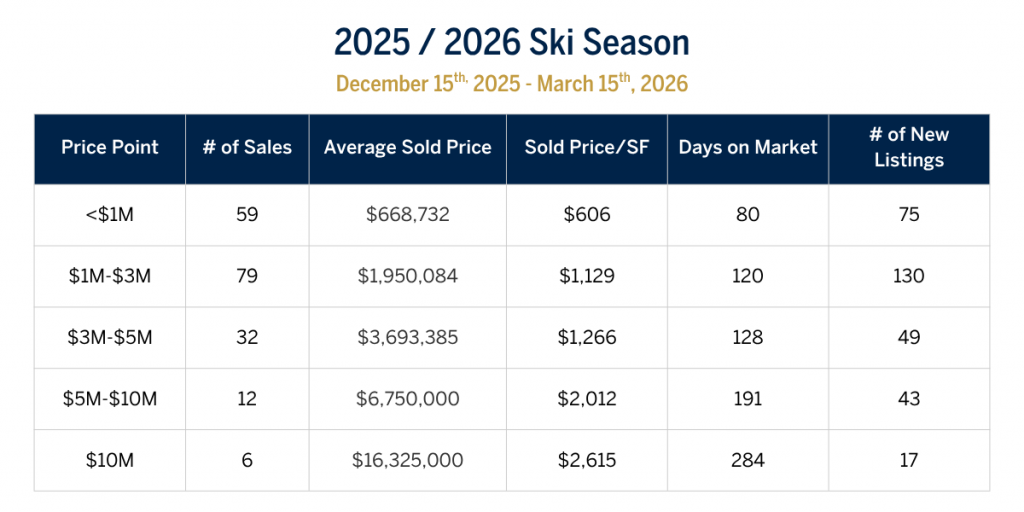Image resolution: width=1024 pixels, height=512 pixels.
Task: Click the "2025 / 2026 Ski Season" title
Action: (x=511, y=43)
